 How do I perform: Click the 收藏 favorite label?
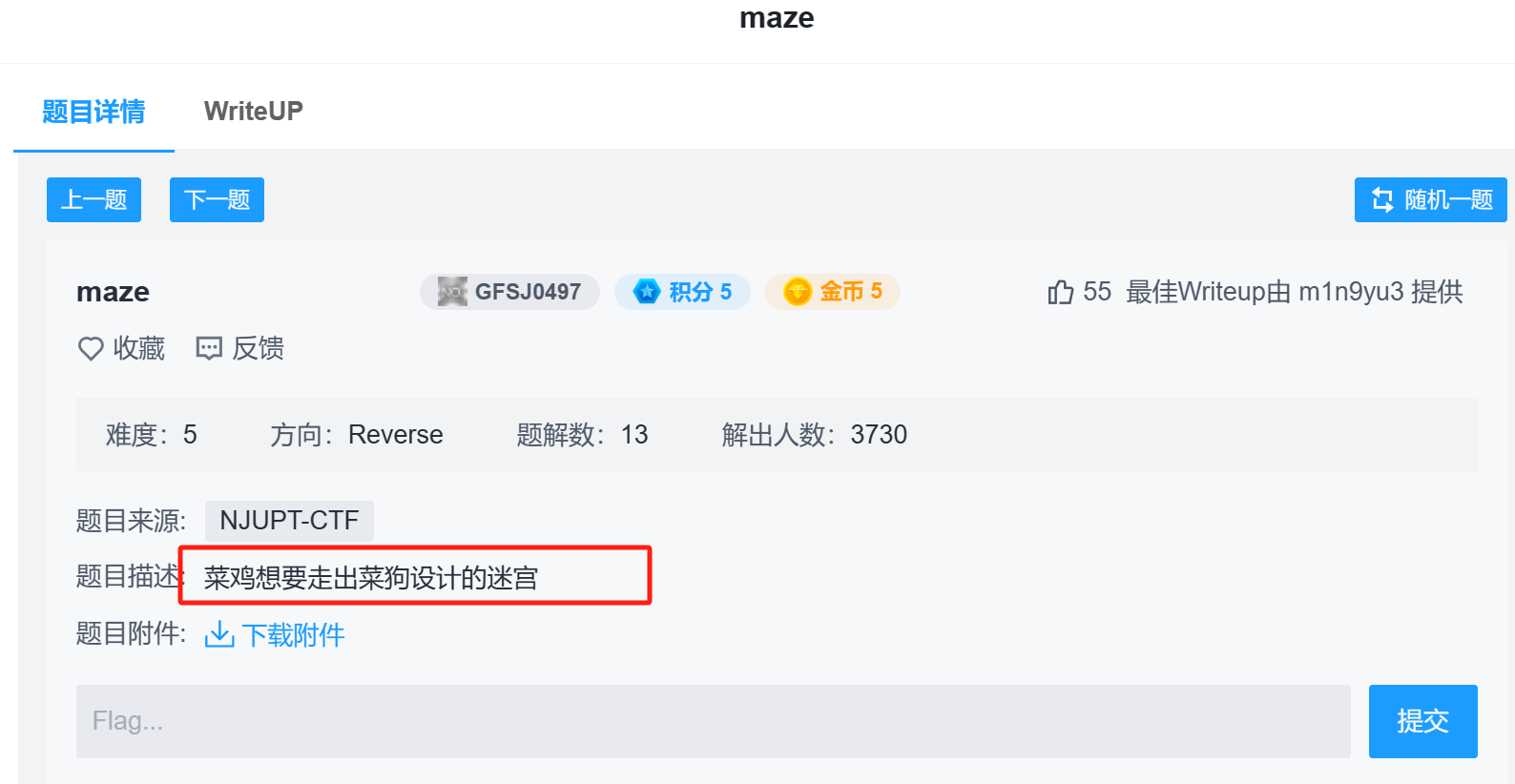point(139,349)
